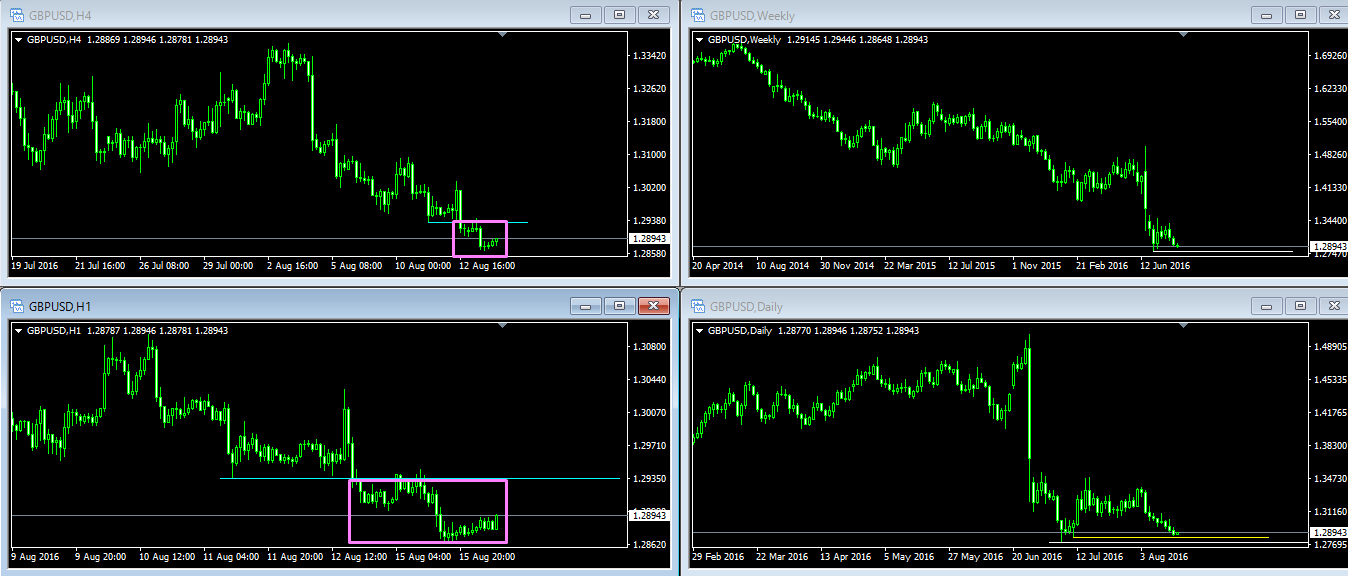
Task: Open triangle dropdown beside GBPUSD,H4 chart label
Action: (x=19, y=40)
